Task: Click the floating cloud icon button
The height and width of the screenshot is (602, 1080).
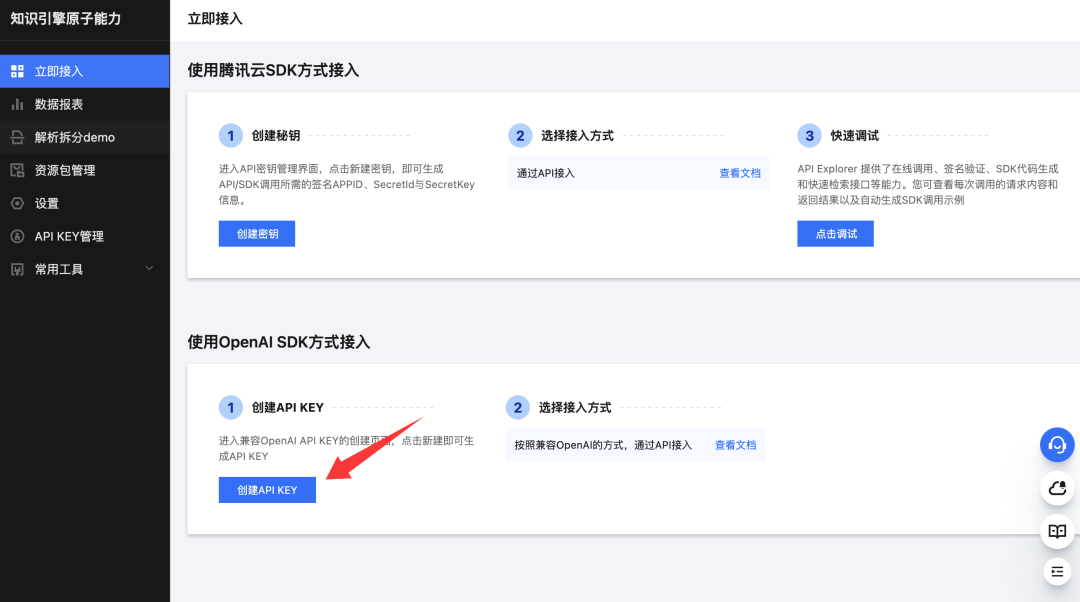Action: point(1057,488)
